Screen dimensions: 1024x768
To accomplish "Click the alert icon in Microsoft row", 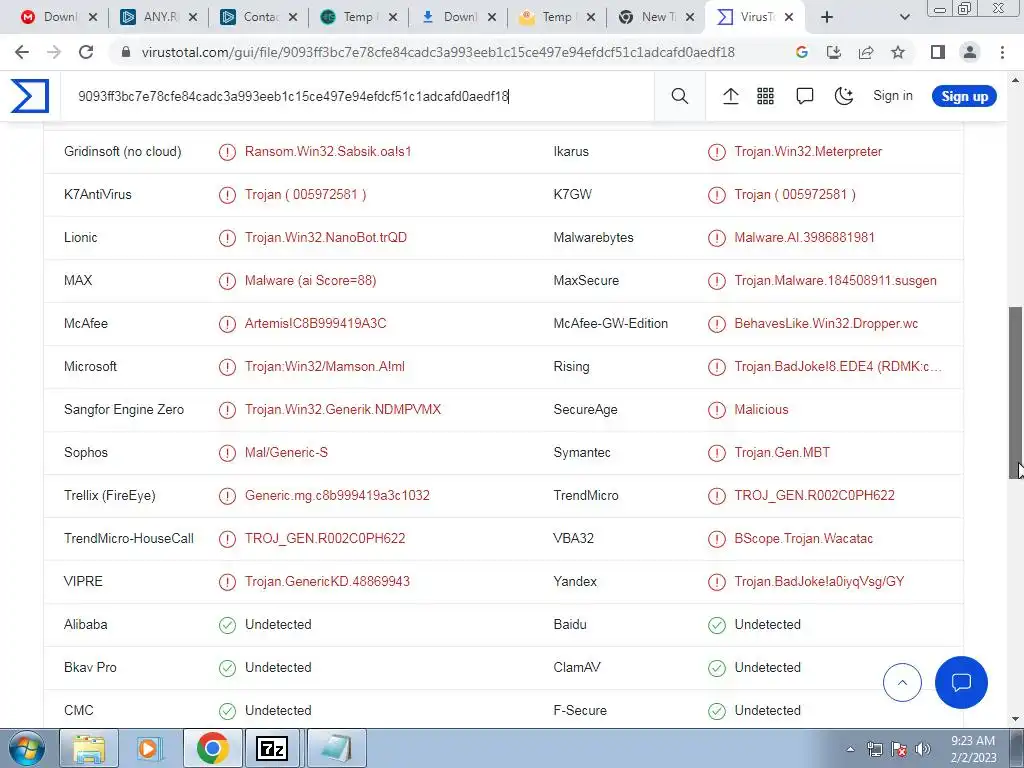I will pos(227,367).
